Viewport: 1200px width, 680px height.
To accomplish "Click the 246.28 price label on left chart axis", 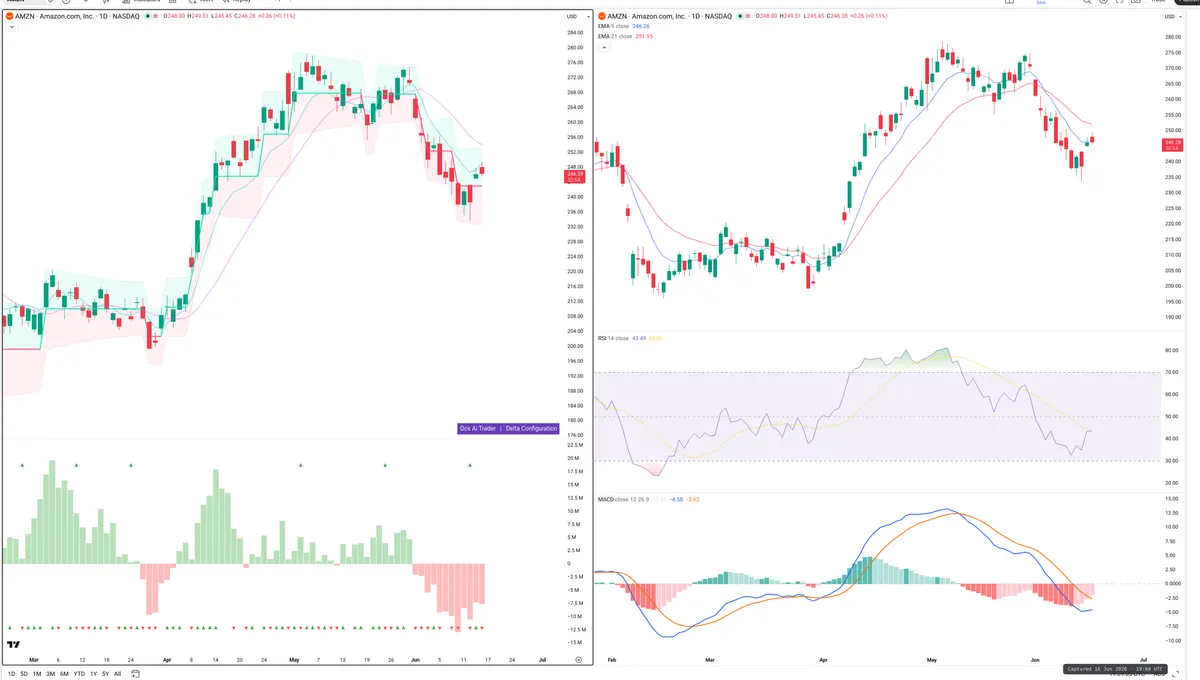I will (x=575, y=175).
